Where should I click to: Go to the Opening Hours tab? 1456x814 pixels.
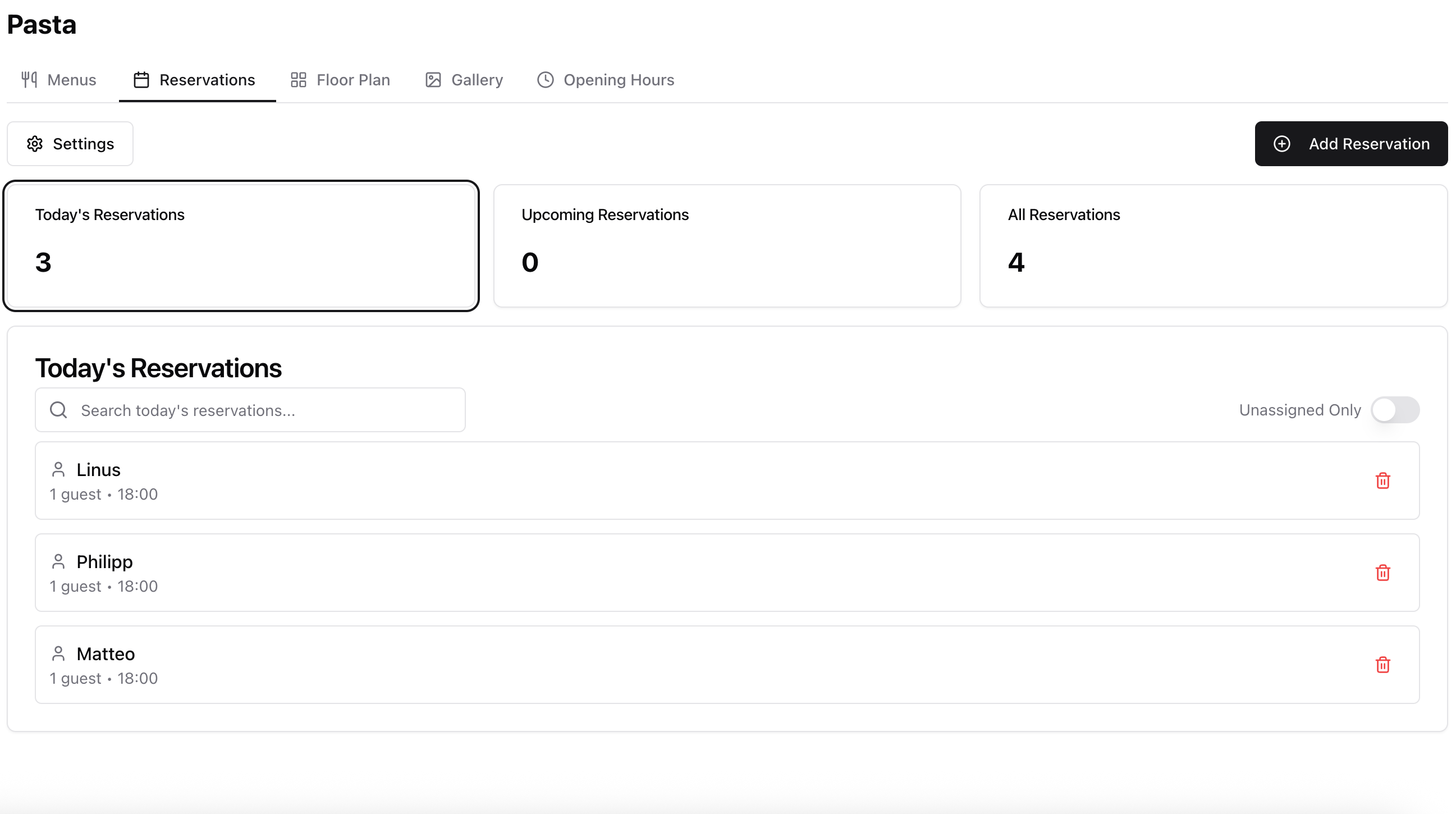(605, 80)
